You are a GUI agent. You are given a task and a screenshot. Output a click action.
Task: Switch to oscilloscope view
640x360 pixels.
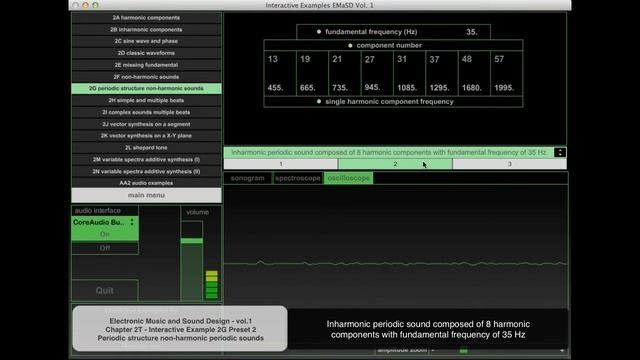tap(349, 178)
